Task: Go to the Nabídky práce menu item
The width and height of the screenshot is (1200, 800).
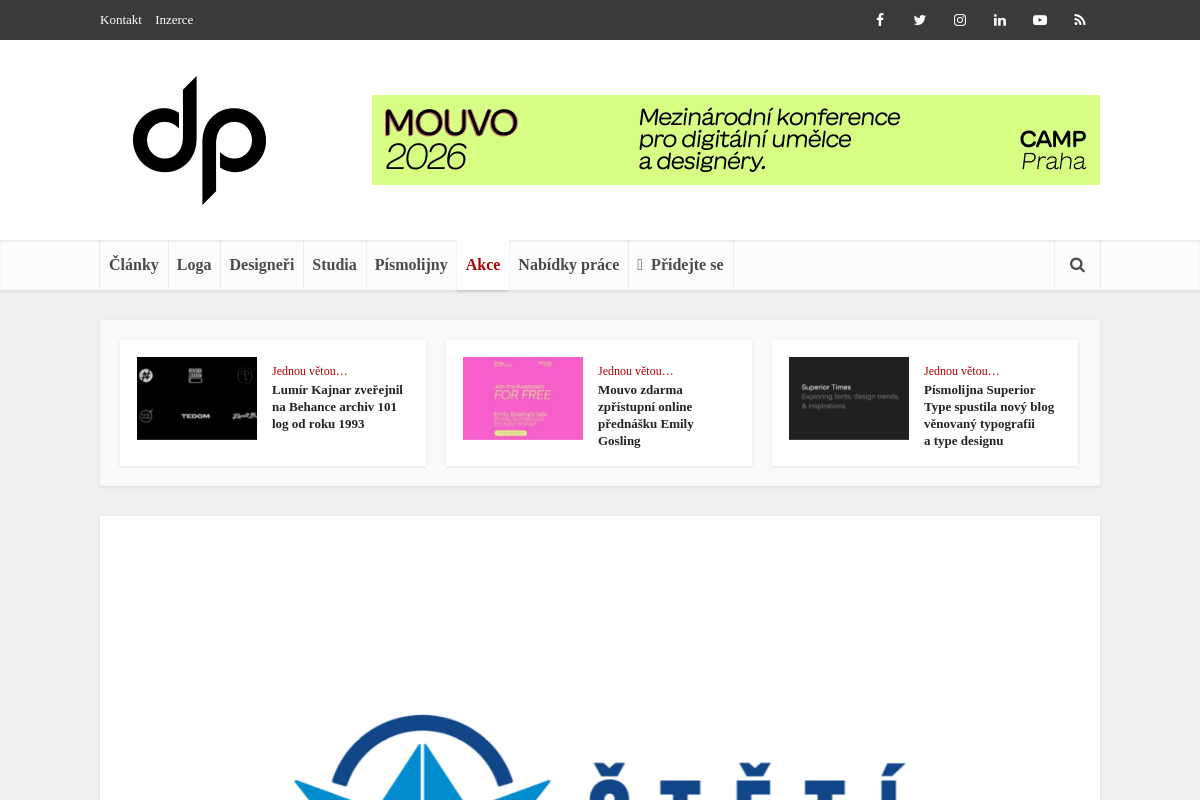Action: (569, 265)
